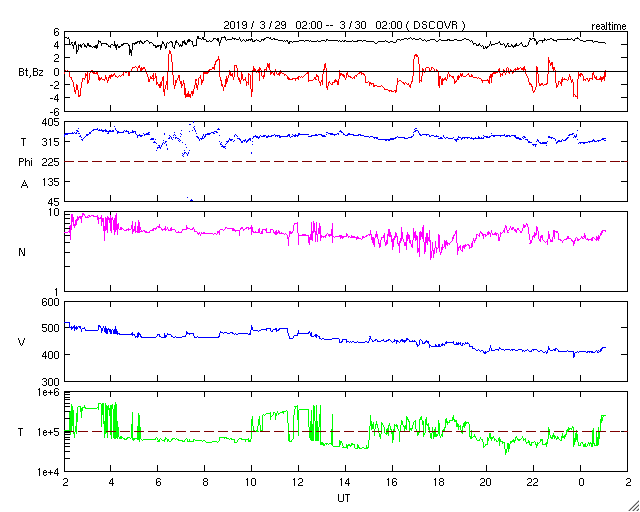Click the '135' tick on Phi axis

(51, 182)
